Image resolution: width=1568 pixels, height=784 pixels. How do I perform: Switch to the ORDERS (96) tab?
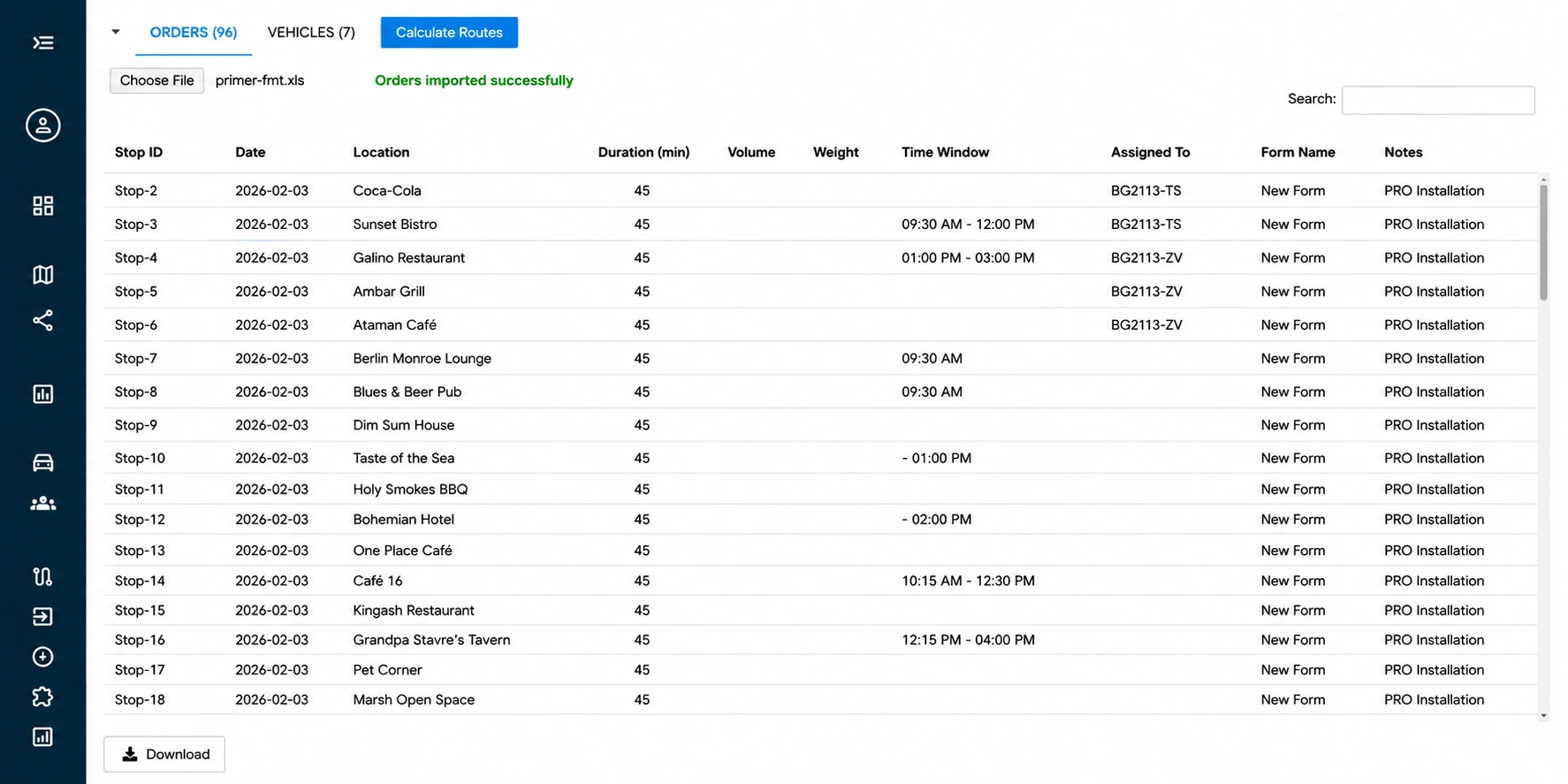(194, 33)
